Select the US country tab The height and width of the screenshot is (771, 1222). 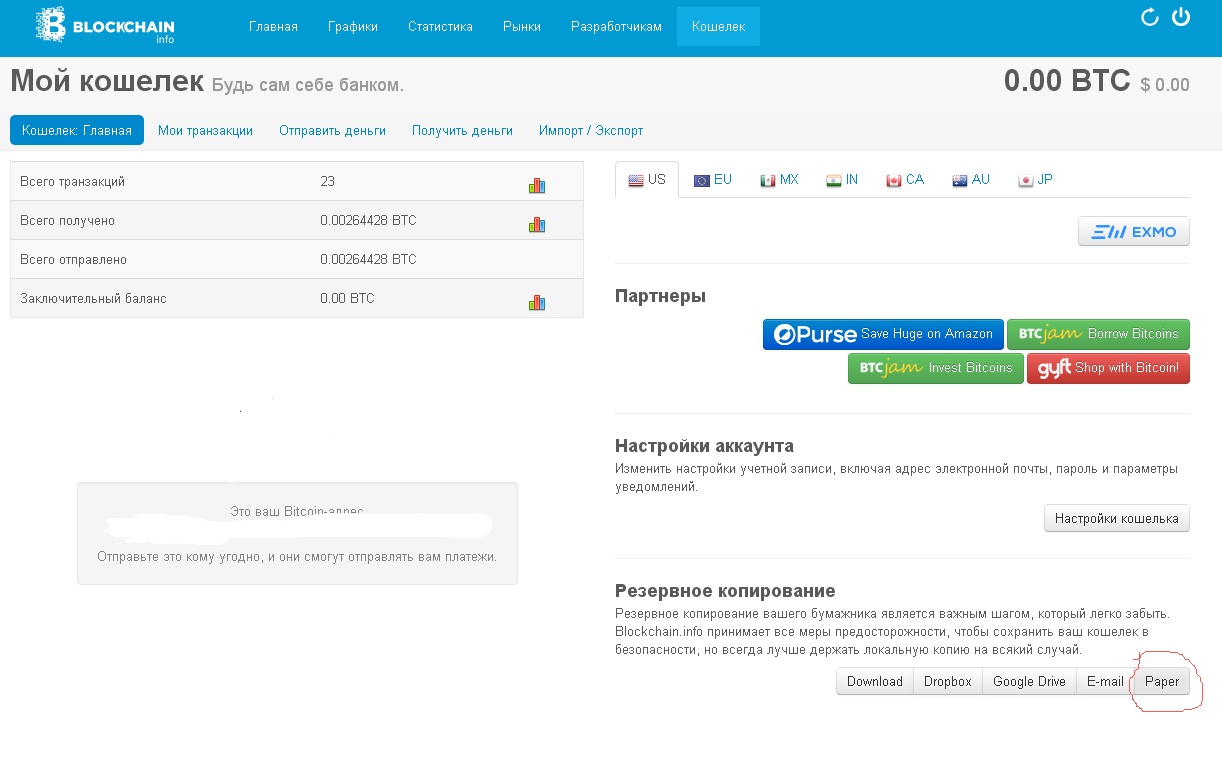647,180
